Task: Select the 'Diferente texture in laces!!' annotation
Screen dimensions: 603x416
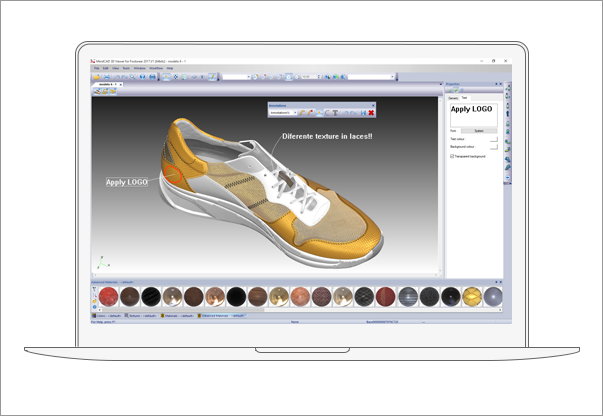Action: click(x=327, y=136)
